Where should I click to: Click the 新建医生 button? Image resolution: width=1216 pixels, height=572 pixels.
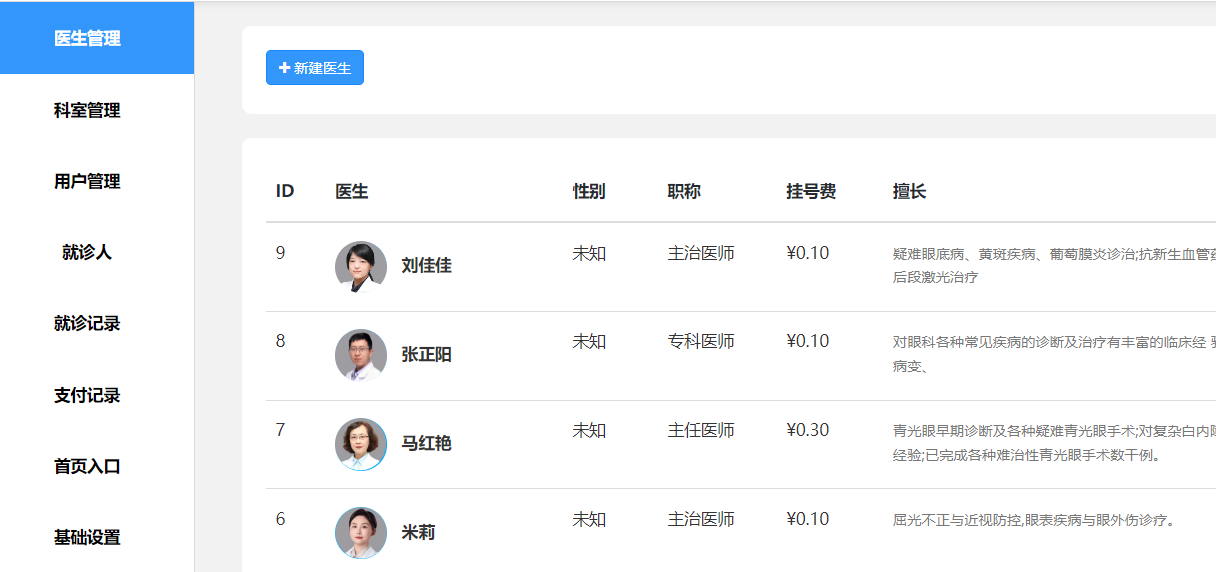[x=315, y=68]
